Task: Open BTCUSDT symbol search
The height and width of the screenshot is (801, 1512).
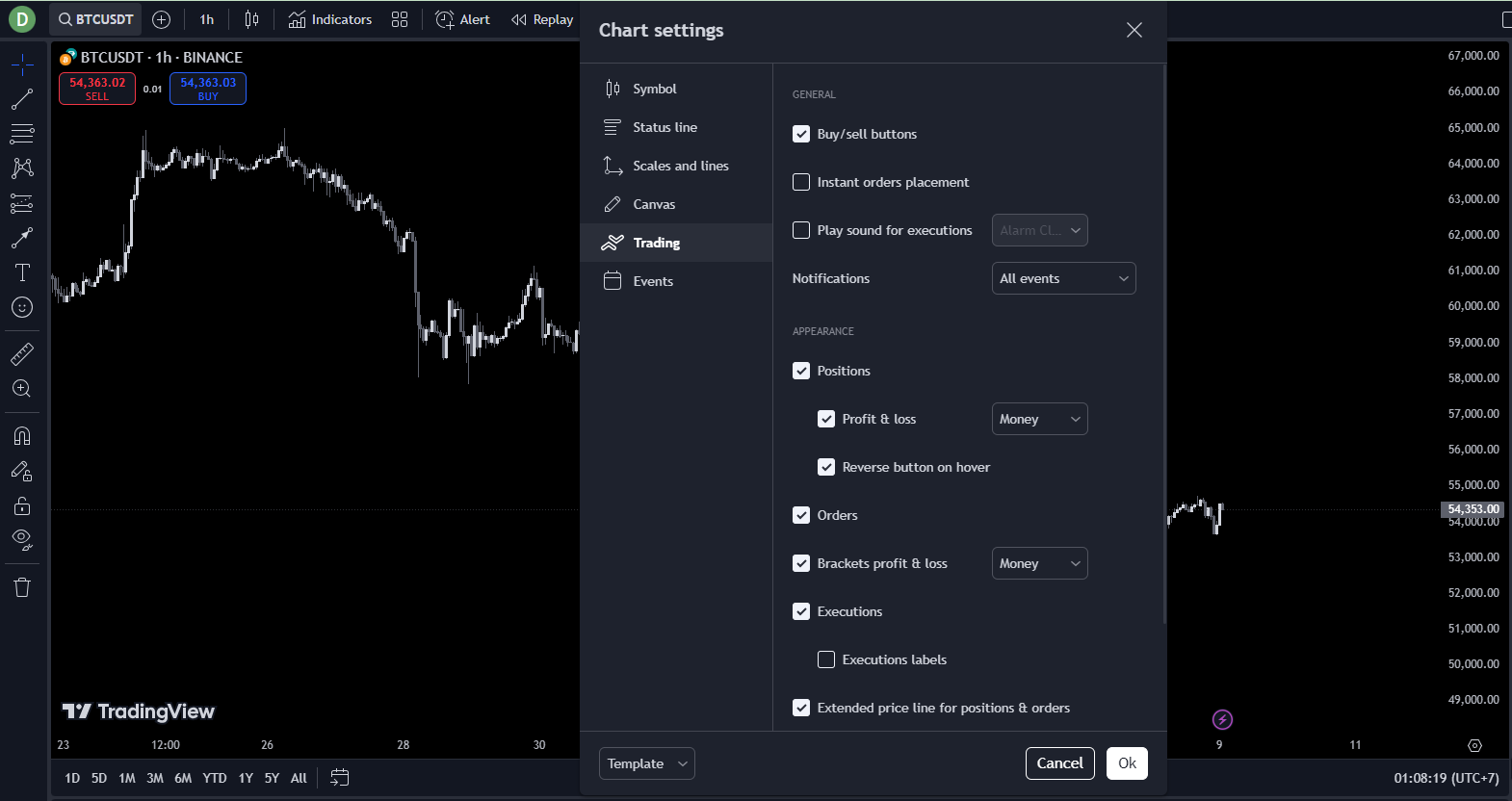Action: point(95,19)
